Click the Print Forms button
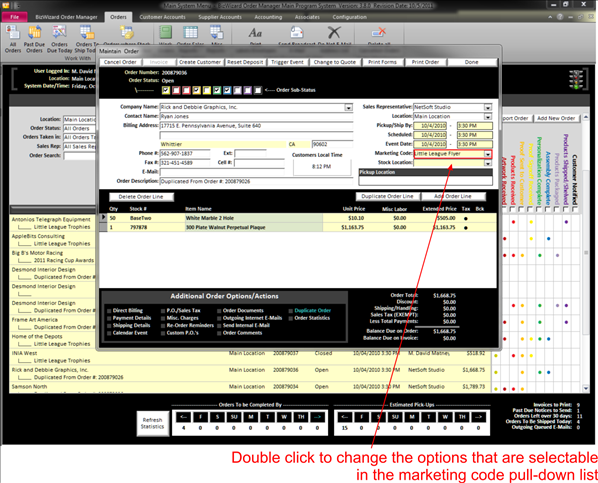598x483 pixels. 382,62
